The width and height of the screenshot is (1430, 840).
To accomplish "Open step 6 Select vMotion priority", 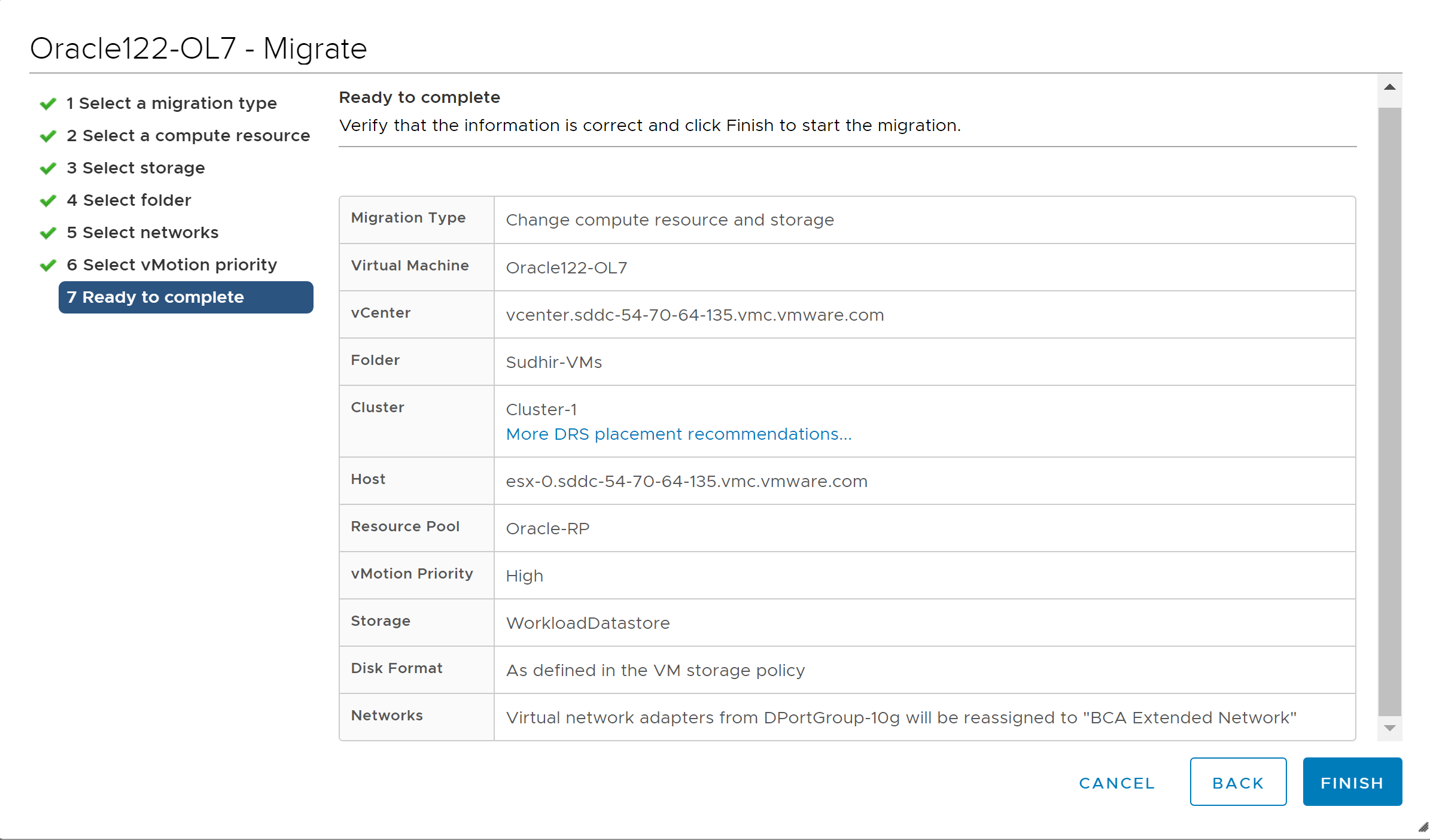I will tap(172, 264).
